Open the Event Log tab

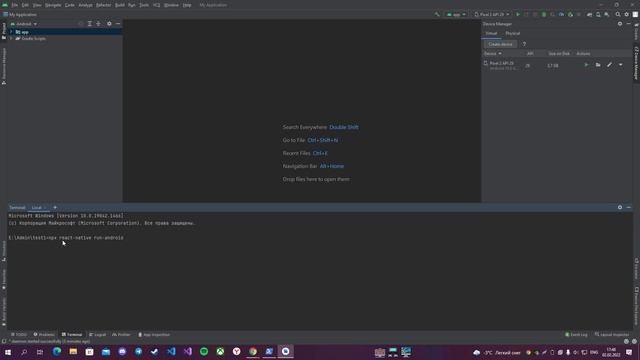coord(576,335)
